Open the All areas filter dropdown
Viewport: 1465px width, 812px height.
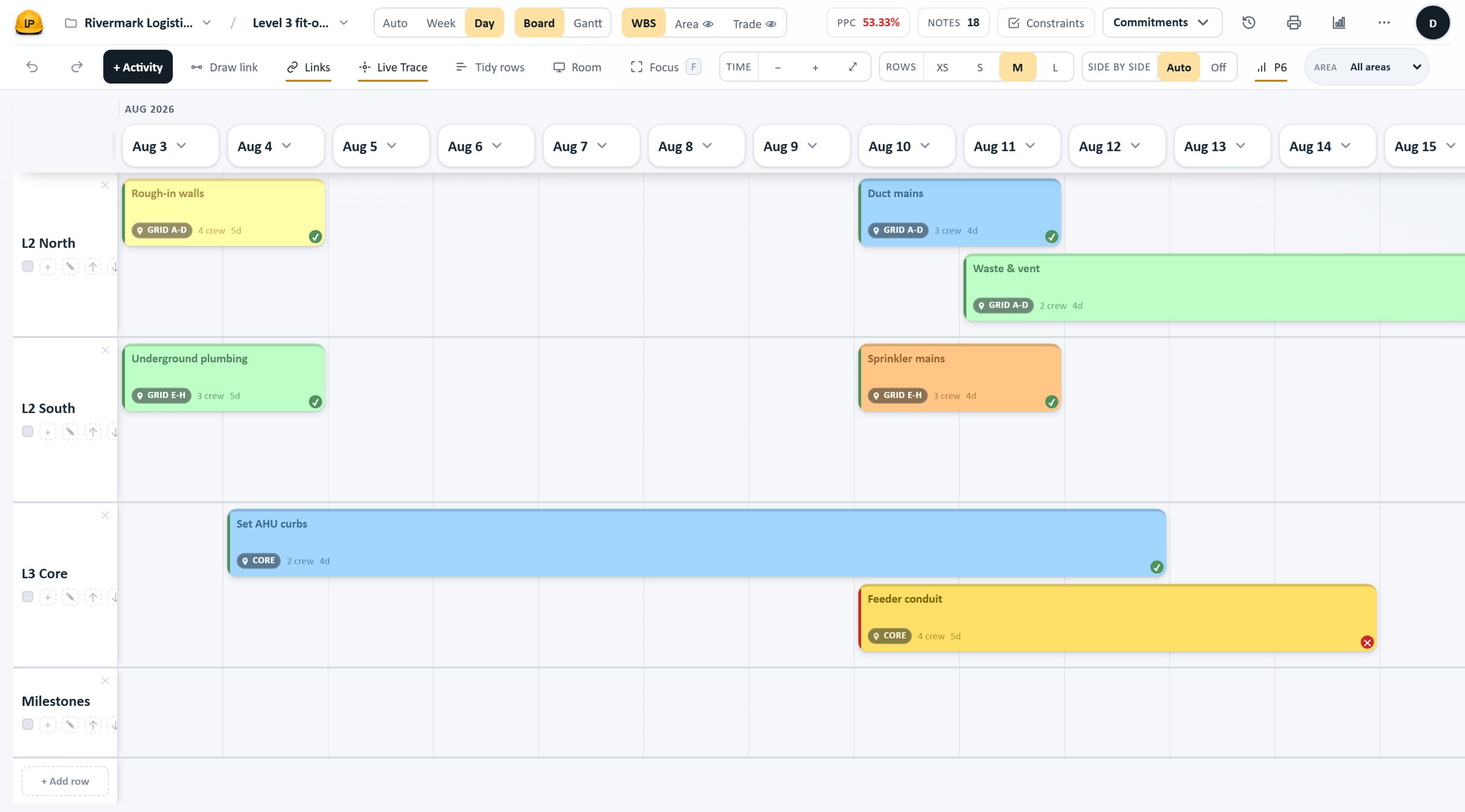point(1367,67)
